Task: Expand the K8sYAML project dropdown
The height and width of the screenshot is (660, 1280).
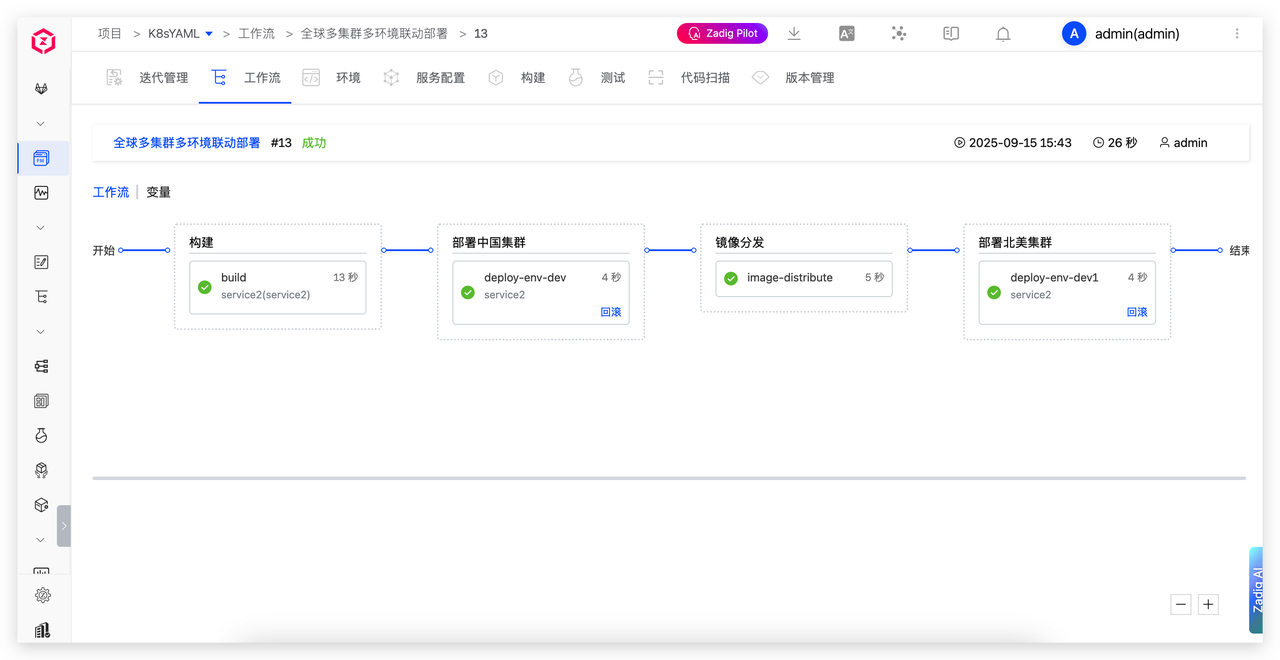Action: (x=209, y=34)
